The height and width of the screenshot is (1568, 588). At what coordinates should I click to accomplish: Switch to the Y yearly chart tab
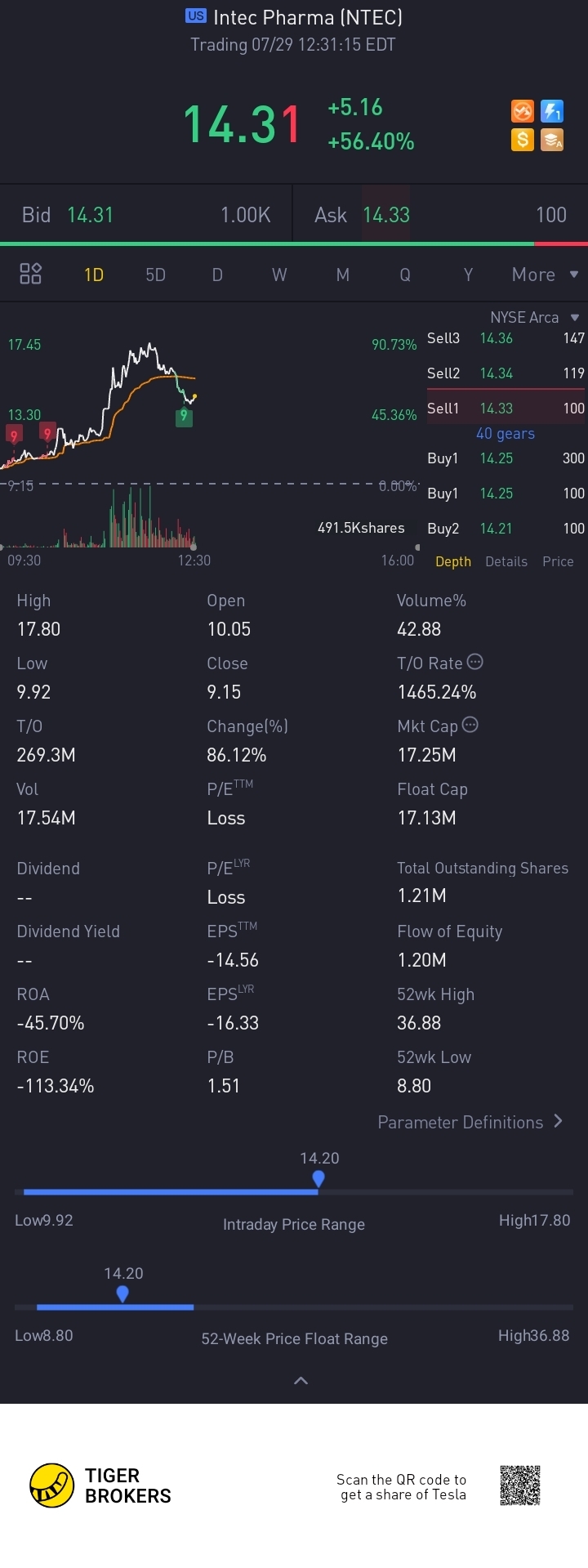pos(468,275)
